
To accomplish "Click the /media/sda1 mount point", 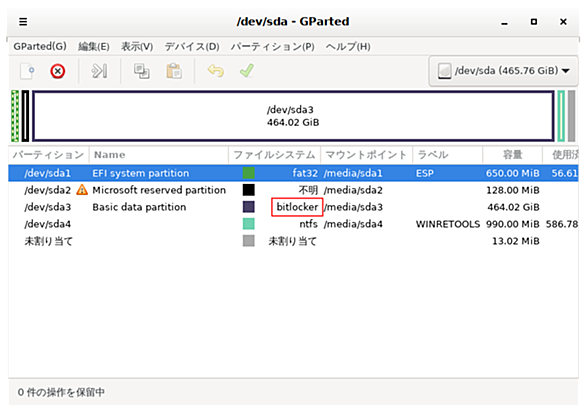I will coord(353,173).
